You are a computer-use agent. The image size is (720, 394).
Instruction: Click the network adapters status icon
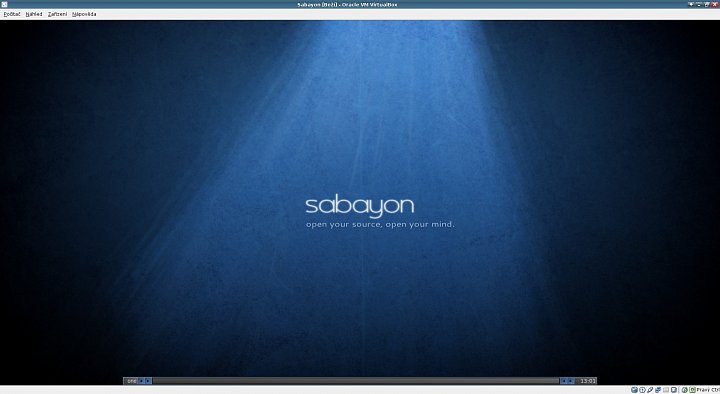tap(658, 390)
